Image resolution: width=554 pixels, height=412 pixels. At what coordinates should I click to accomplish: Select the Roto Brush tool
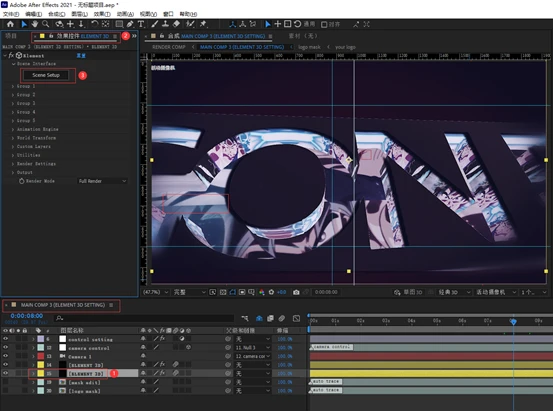coord(190,24)
